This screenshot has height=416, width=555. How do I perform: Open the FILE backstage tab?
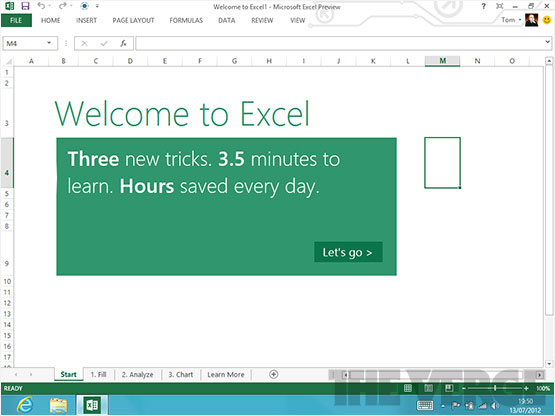16,21
